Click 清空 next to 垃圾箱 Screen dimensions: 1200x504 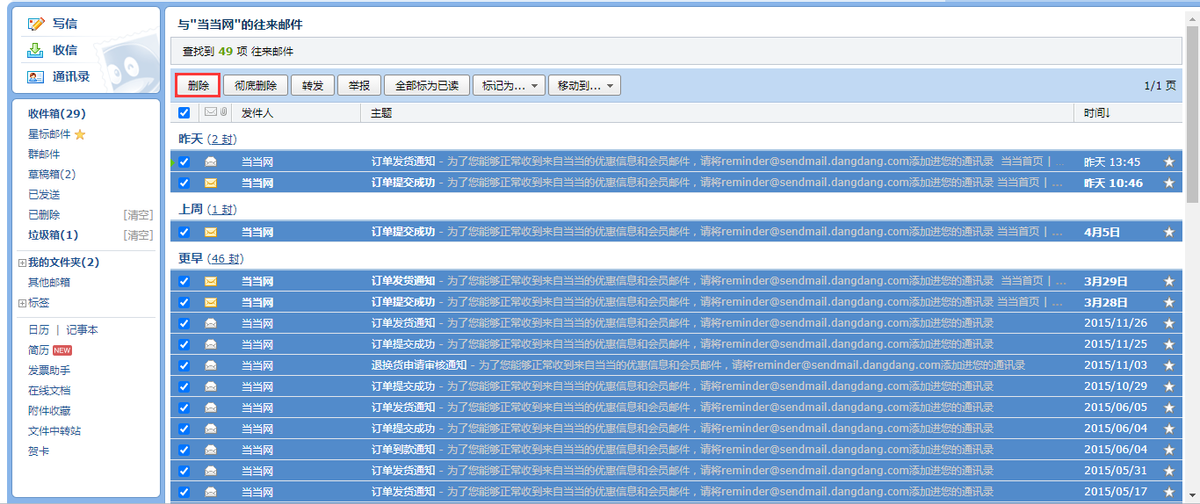138,235
